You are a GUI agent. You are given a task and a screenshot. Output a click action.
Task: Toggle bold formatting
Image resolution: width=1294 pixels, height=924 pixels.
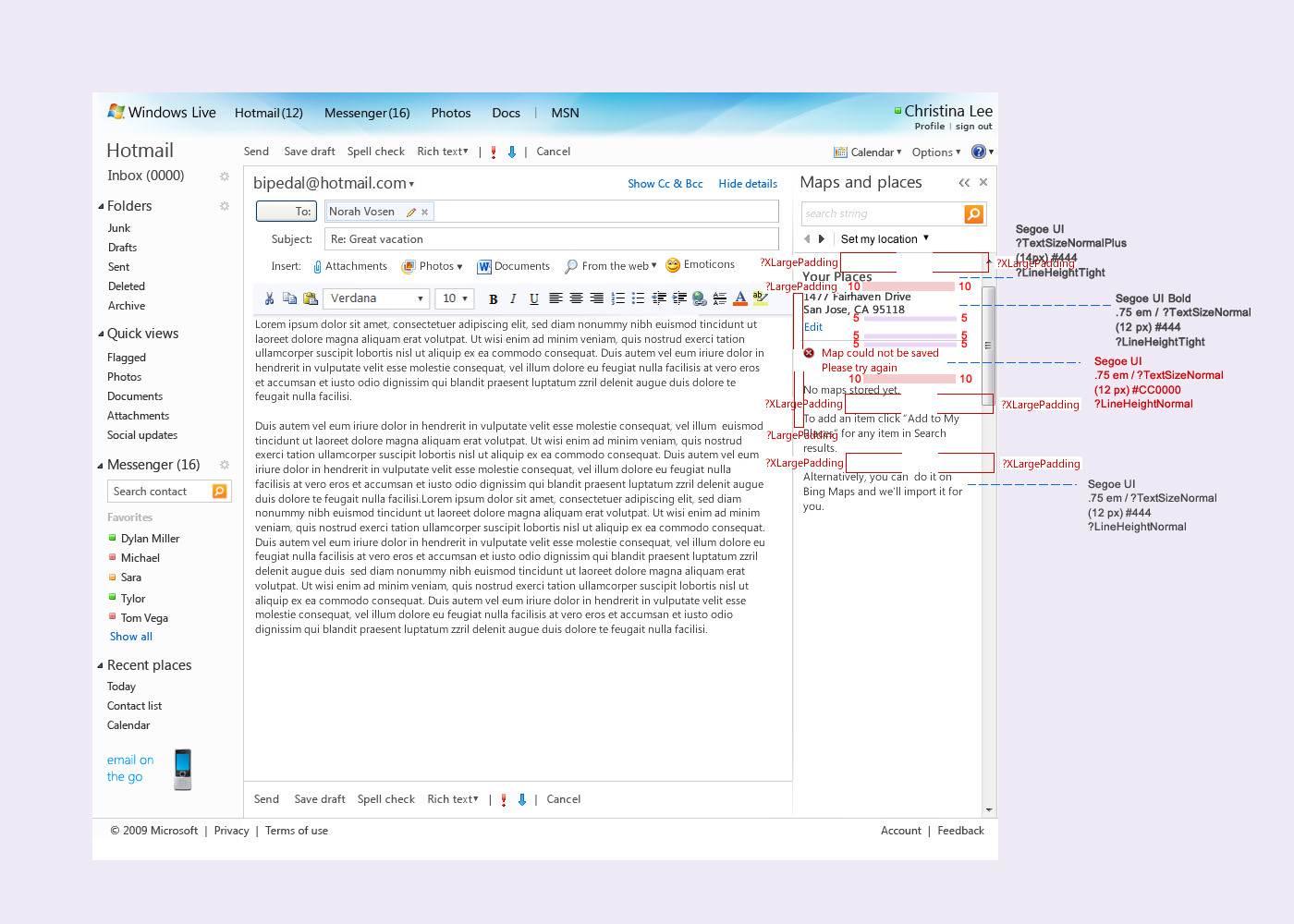coord(494,298)
